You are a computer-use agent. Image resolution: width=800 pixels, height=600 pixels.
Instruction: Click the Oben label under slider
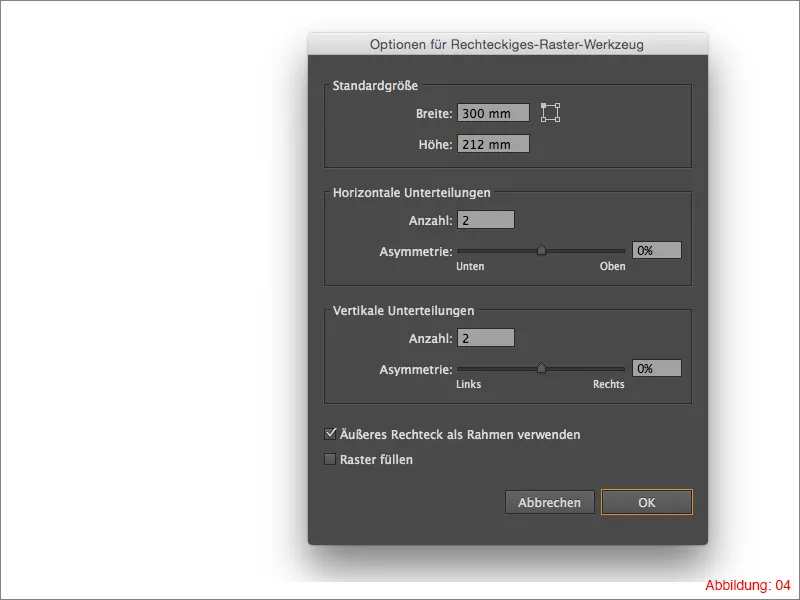click(x=612, y=266)
